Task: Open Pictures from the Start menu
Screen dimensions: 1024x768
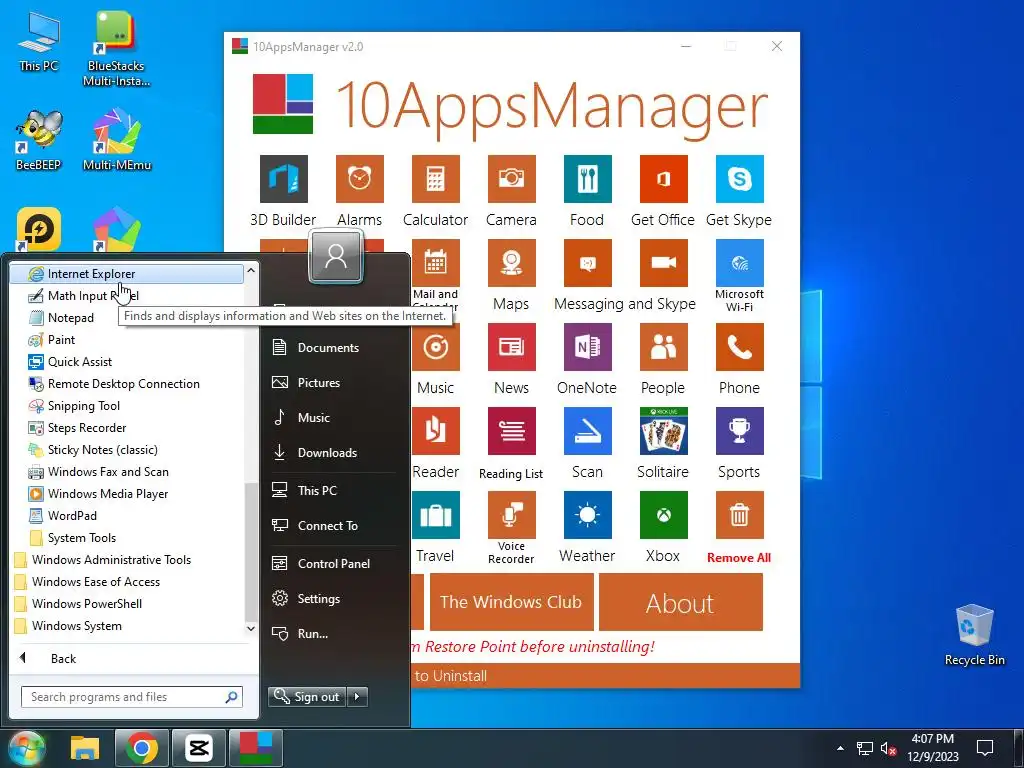Action: point(334,383)
